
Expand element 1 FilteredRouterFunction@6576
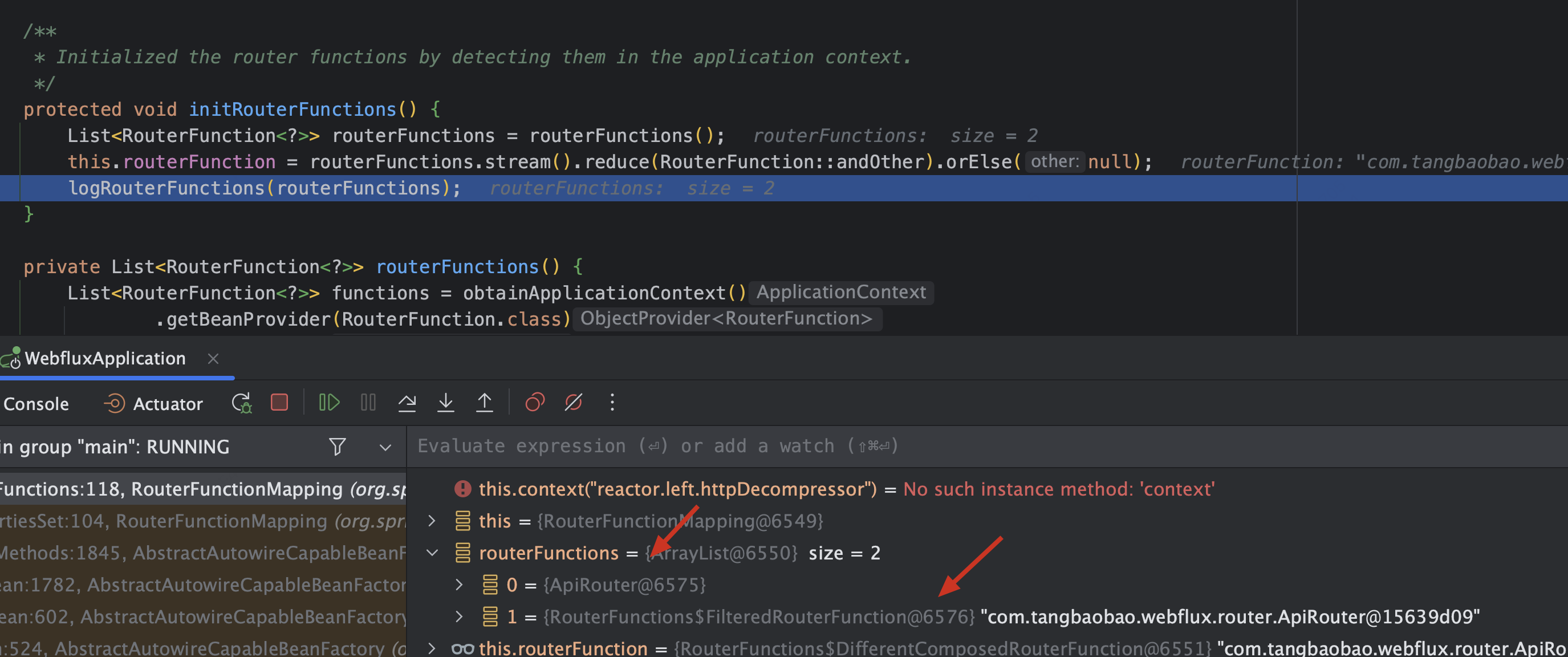pos(459,617)
